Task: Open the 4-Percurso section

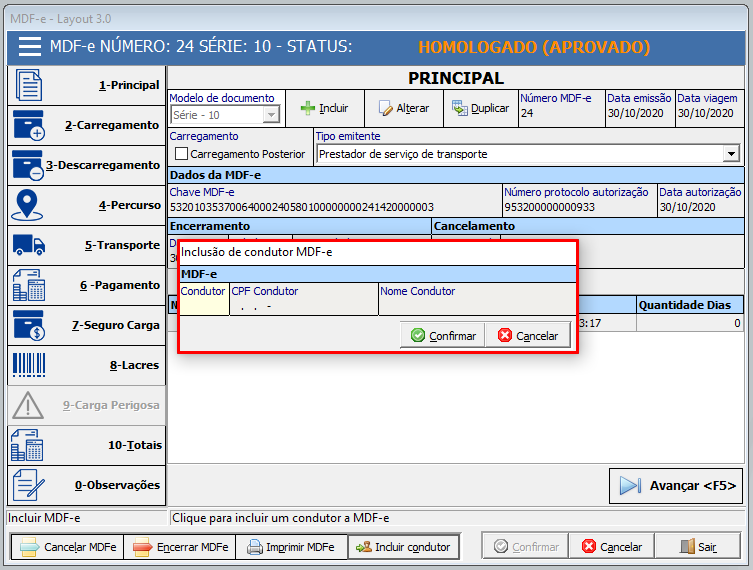Action: tap(86, 205)
